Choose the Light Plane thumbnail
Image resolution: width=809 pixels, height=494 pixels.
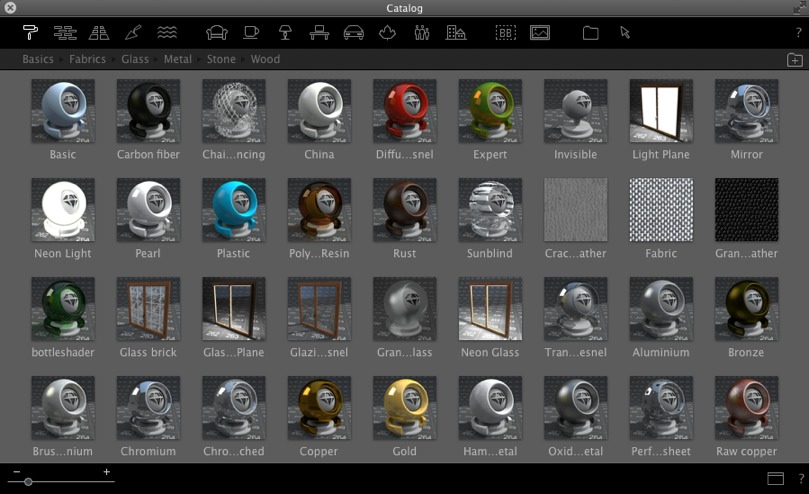pos(661,111)
